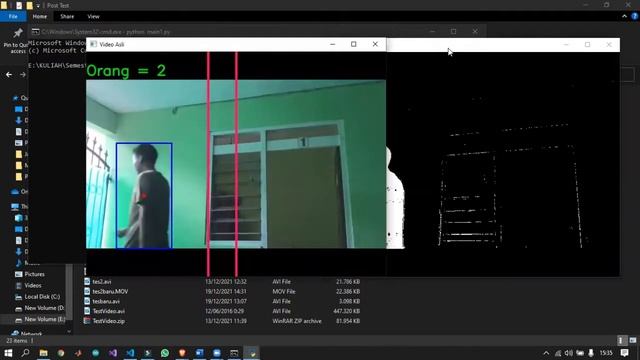This screenshot has height=360, width=640.
Task: Open the View ribbon tab
Action: point(93,16)
